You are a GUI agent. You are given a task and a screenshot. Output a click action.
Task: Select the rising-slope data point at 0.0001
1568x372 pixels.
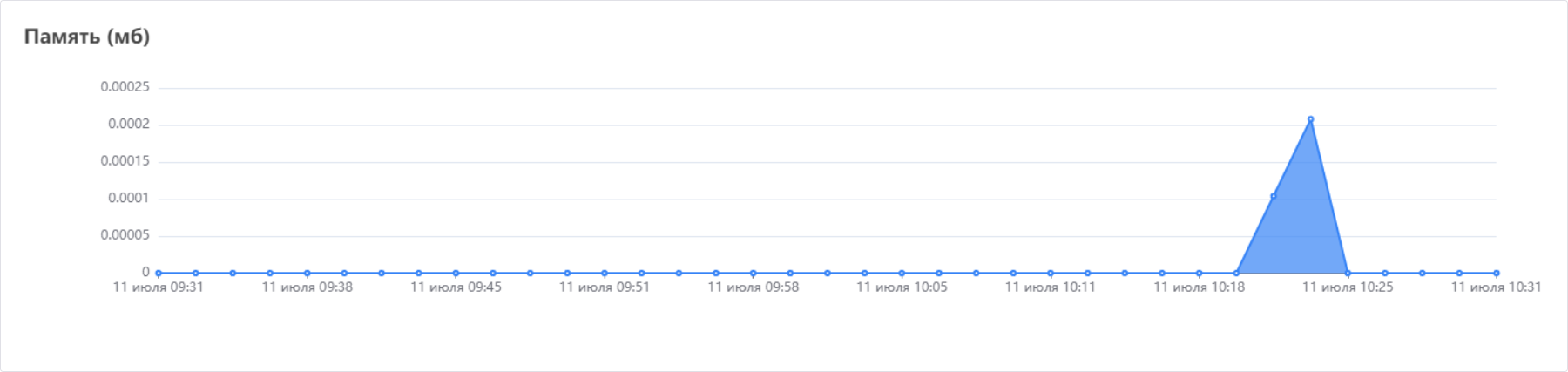coord(1274,196)
